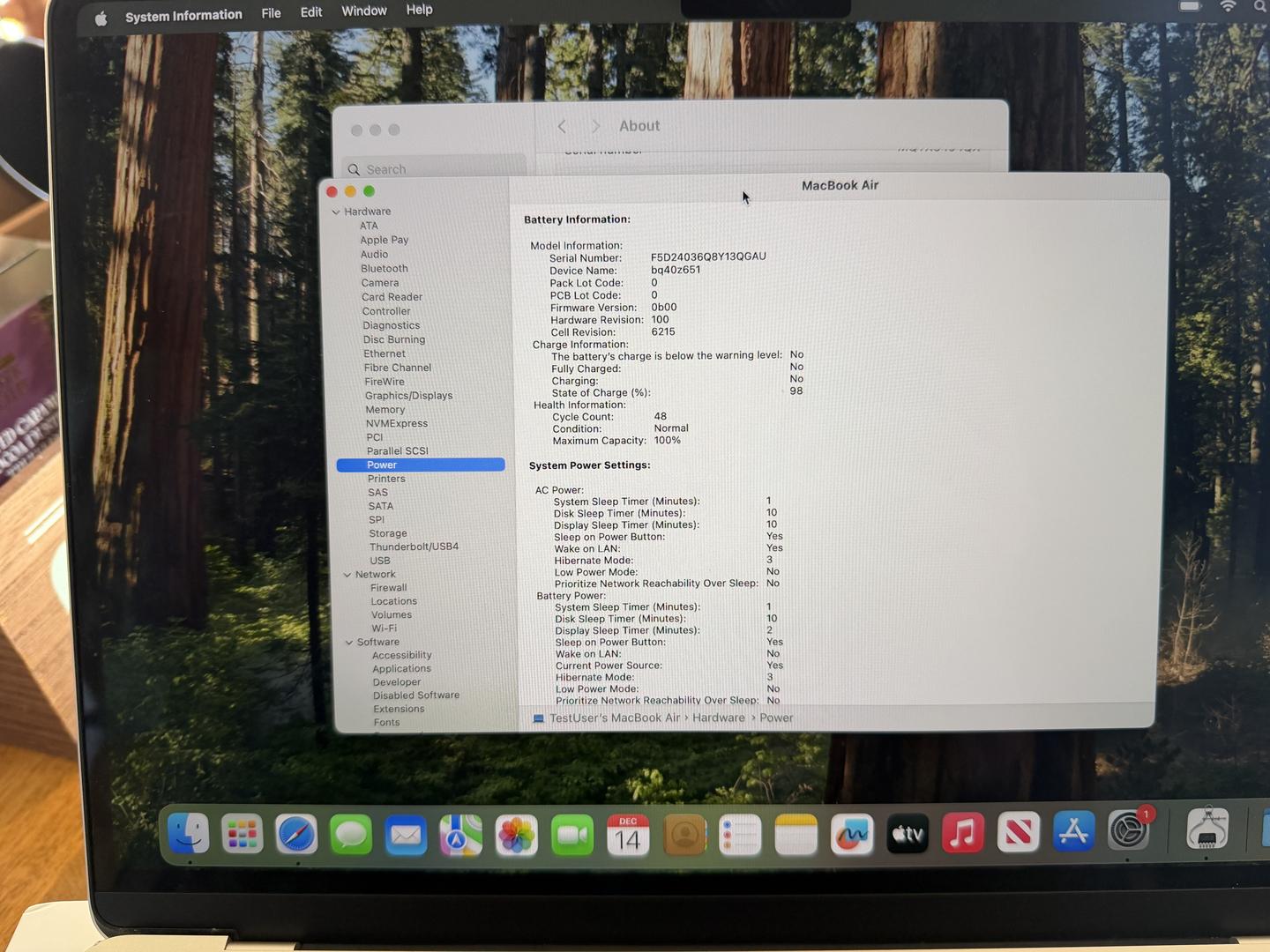Viewport: 1270px width, 952px height.
Task: Open the Music app in Dock
Action: click(962, 833)
